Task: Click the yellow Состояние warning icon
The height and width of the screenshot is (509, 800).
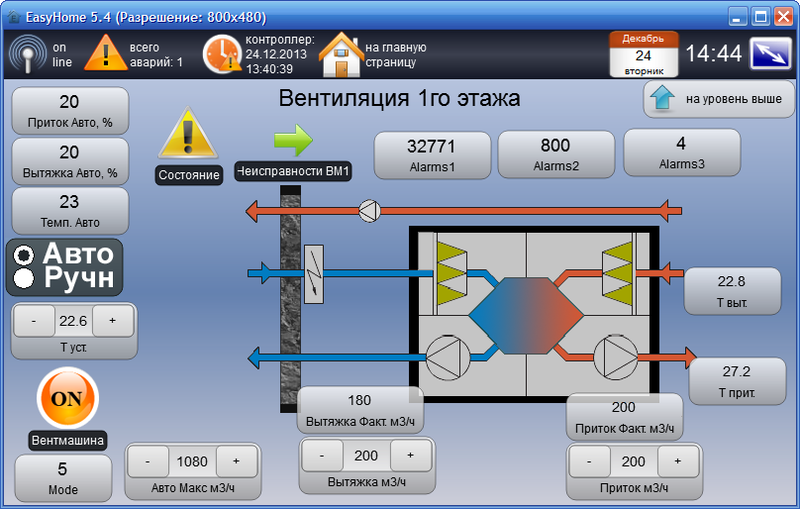Action: coord(187,134)
